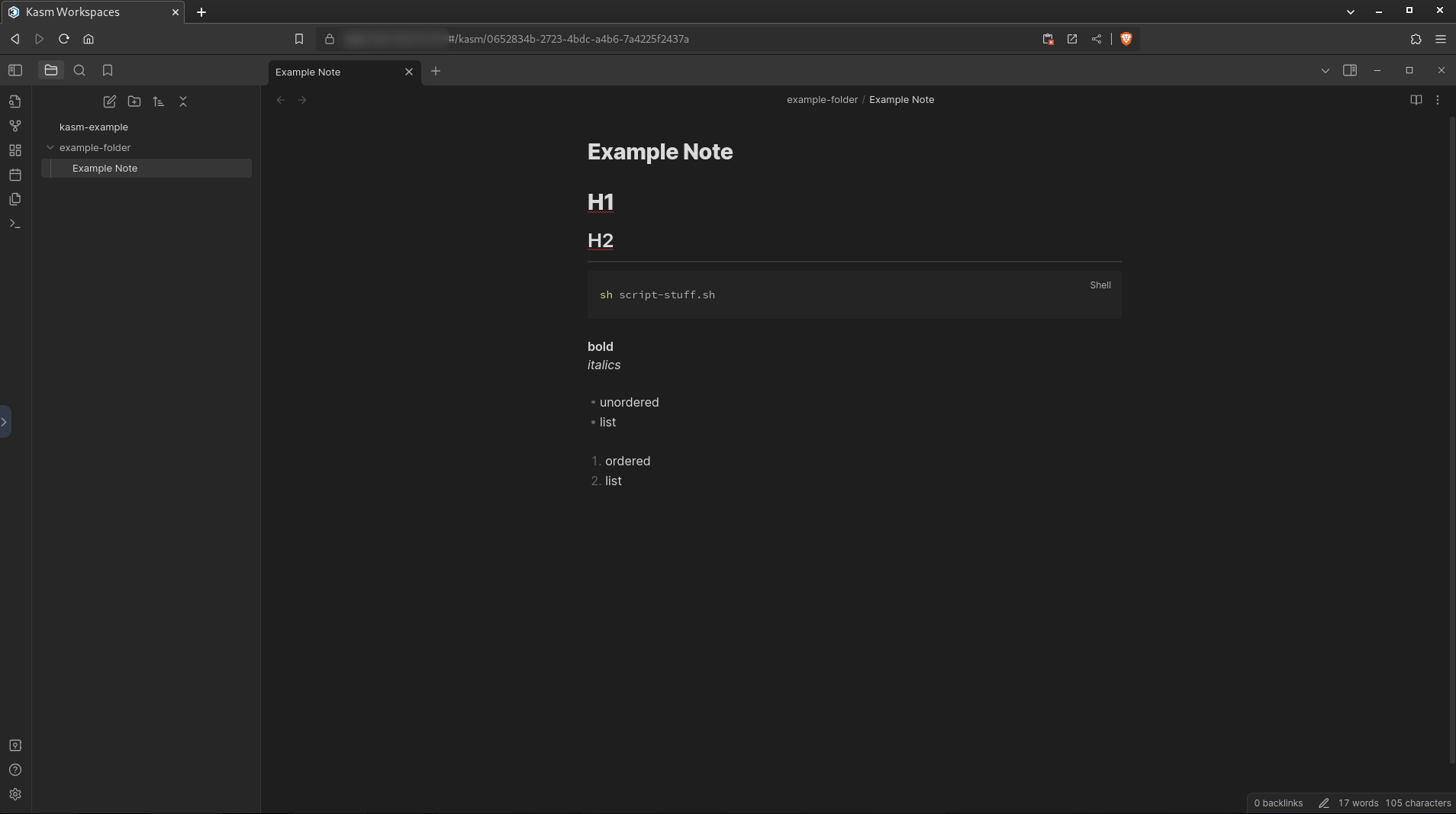Toggle the right sidebar panel
The height and width of the screenshot is (814, 1456).
point(1350,70)
